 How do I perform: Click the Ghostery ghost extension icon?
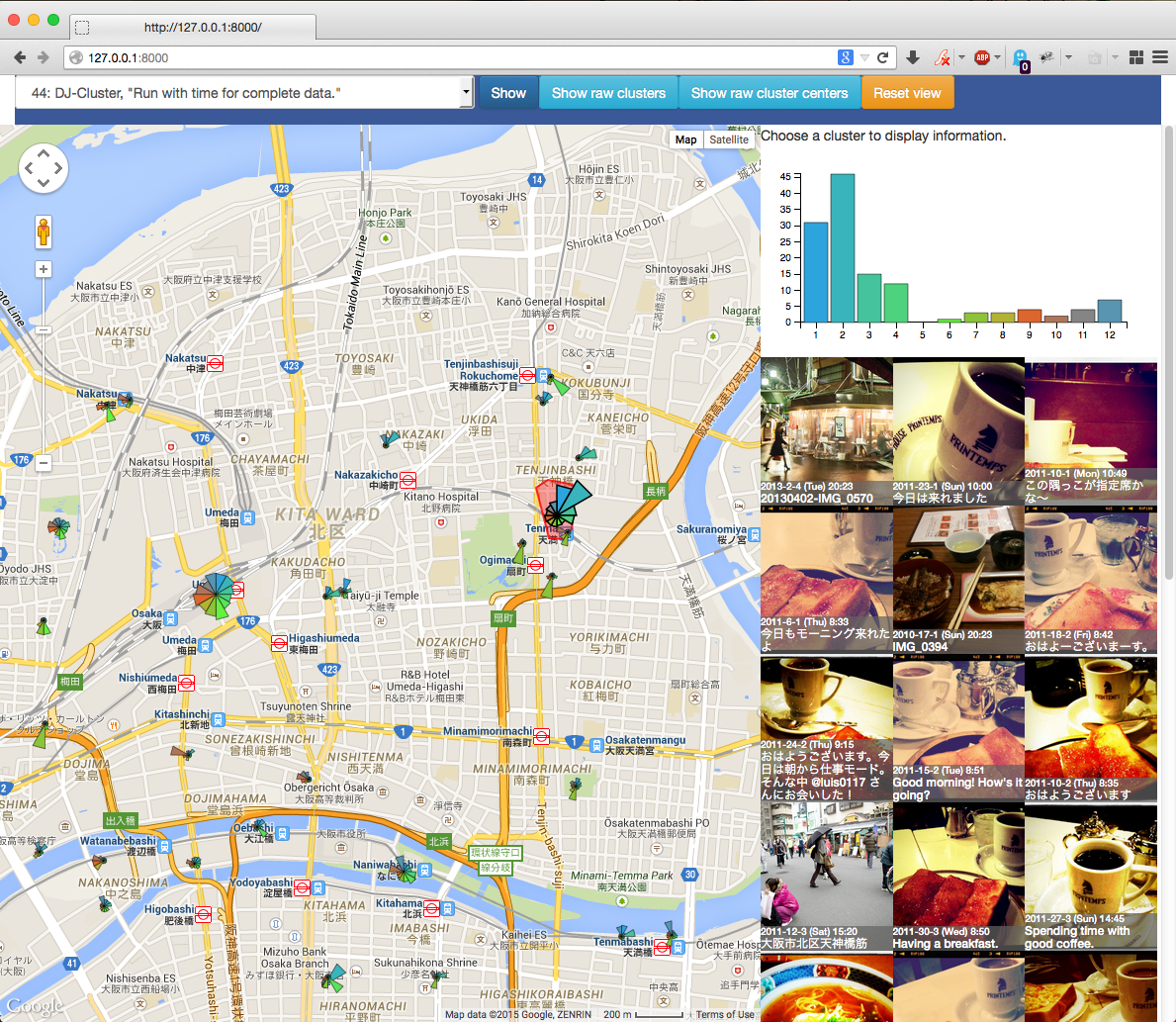click(1020, 57)
